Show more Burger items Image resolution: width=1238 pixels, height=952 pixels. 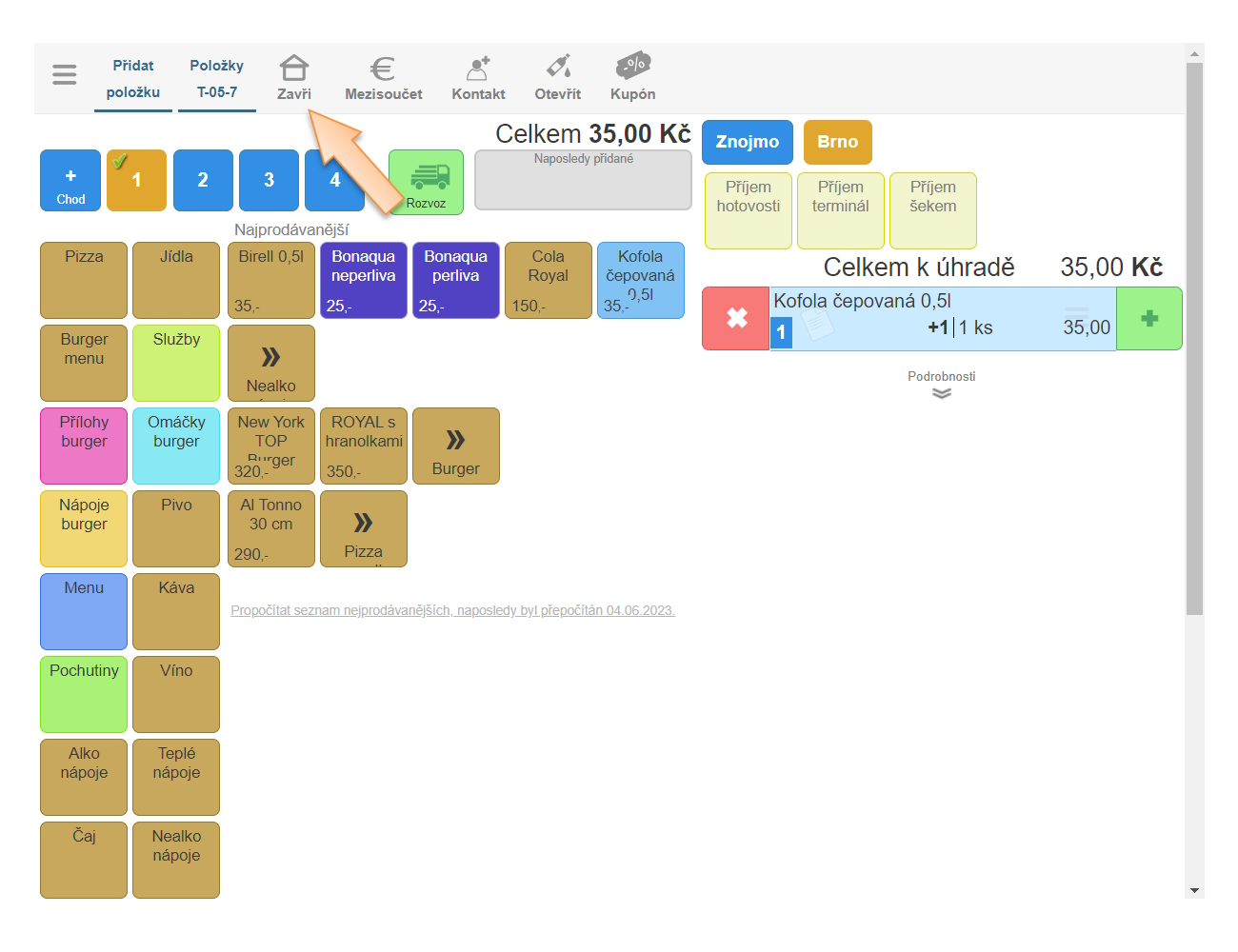pos(455,446)
